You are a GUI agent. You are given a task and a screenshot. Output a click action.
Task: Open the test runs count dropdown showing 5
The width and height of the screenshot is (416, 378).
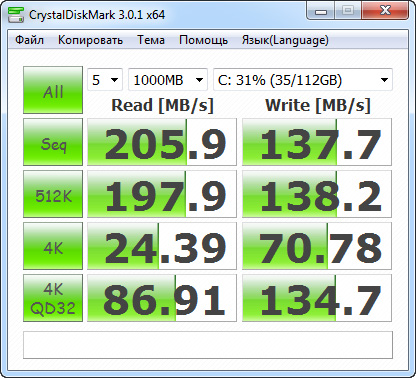pyautogui.click(x=105, y=80)
